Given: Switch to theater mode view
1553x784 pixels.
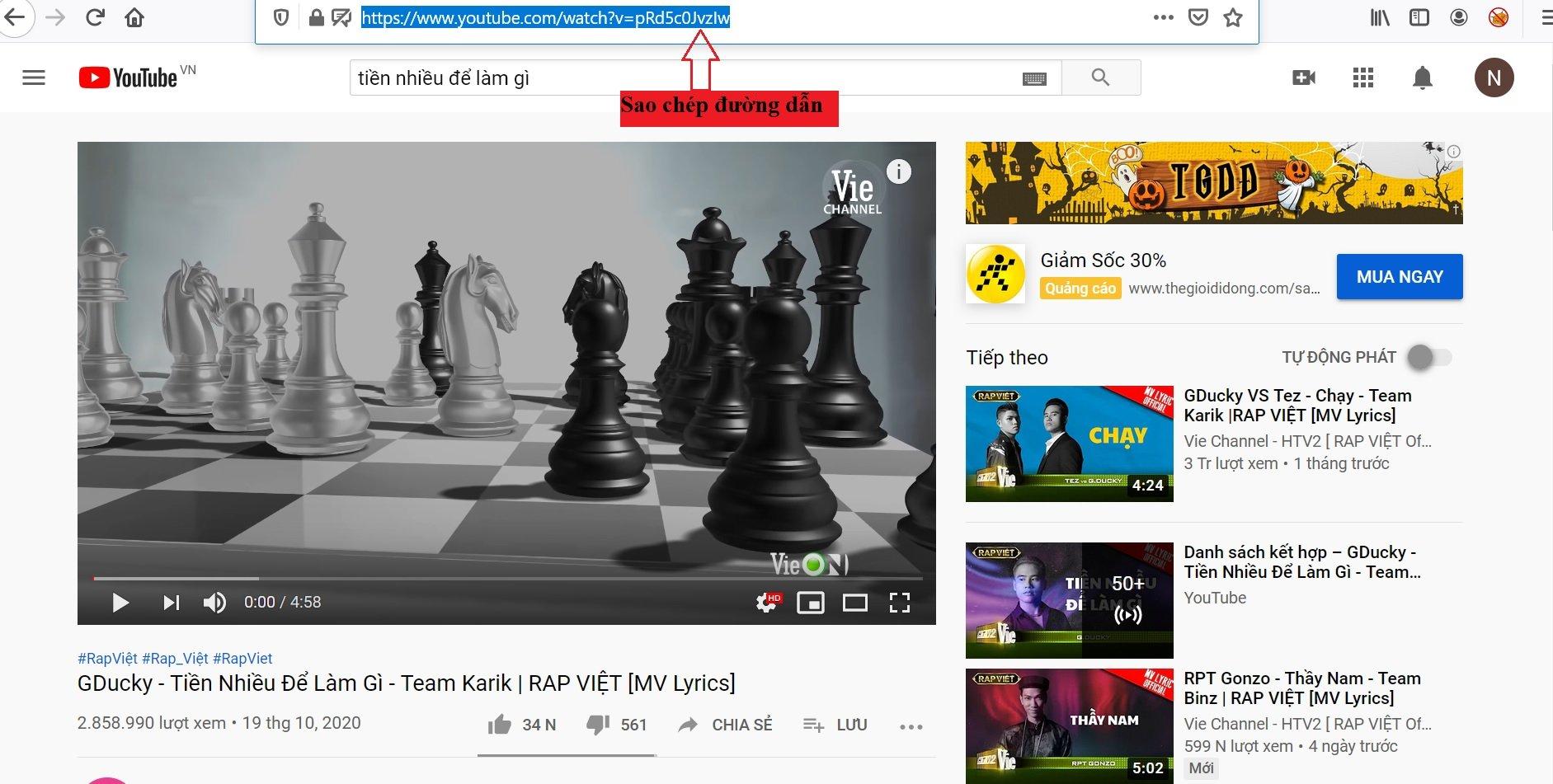Looking at the screenshot, I should point(854,603).
